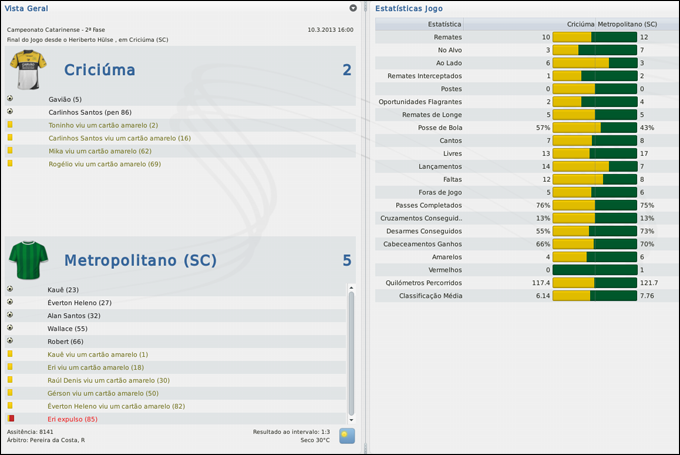
Task: Click the Campeonato Catarinense - 2ª Fase text
Action: point(56,30)
